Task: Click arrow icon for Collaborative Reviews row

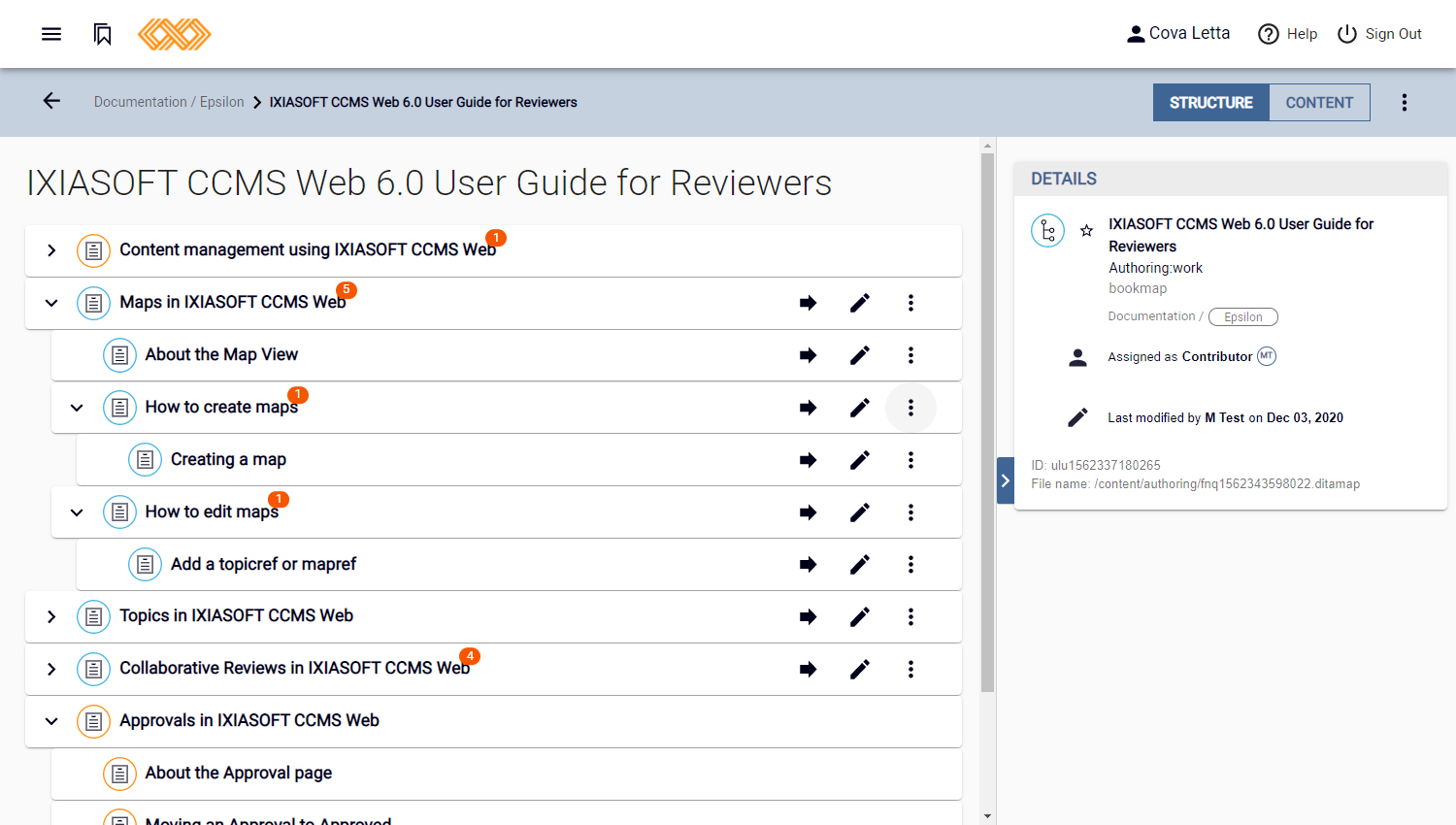Action: [808, 669]
